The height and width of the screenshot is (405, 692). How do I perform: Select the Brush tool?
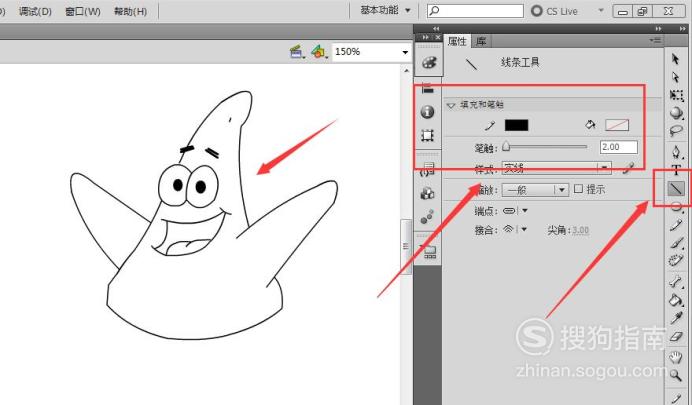(x=676, y=243)
